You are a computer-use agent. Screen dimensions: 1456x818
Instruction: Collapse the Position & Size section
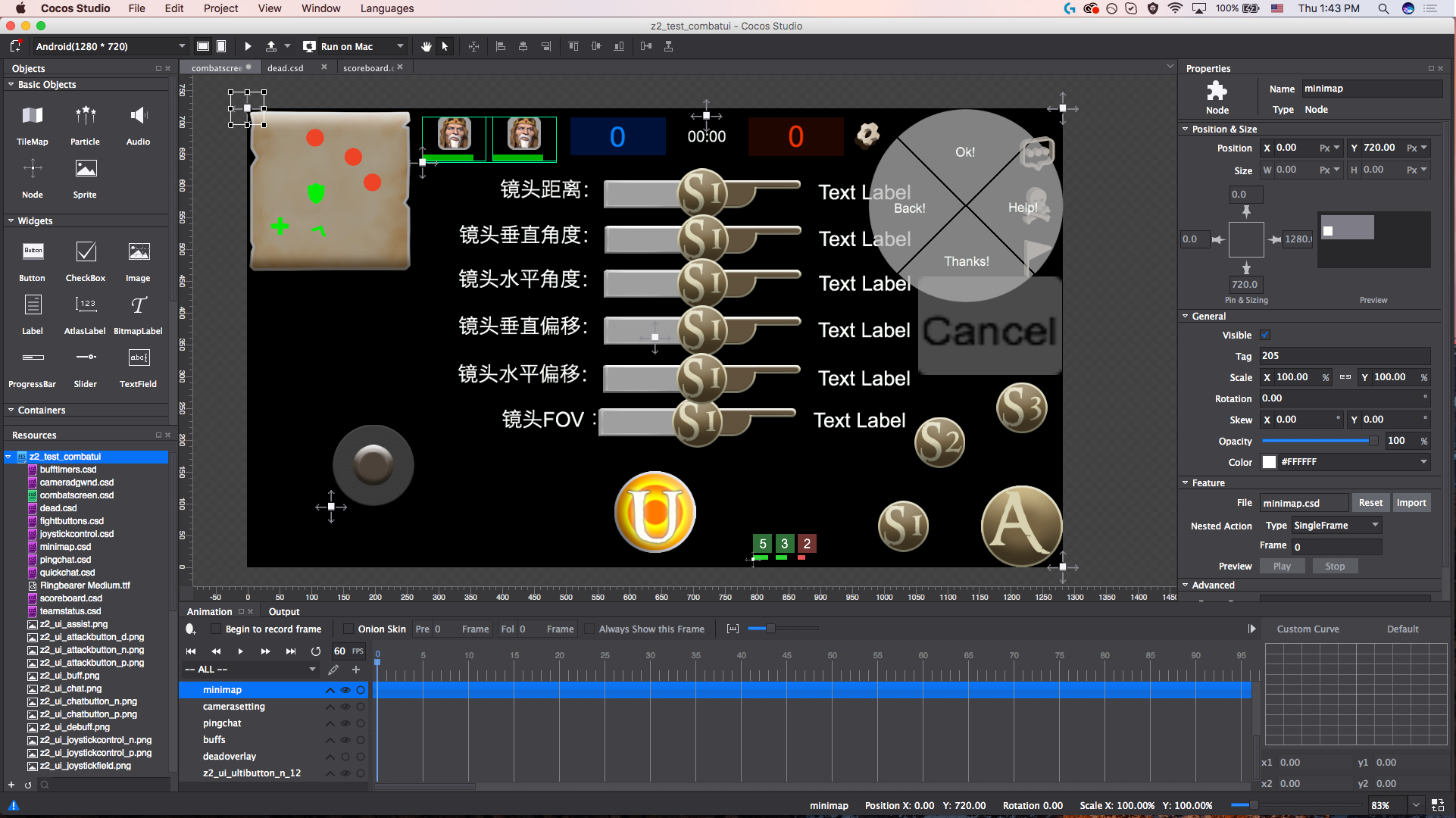tap(1186, 129)
